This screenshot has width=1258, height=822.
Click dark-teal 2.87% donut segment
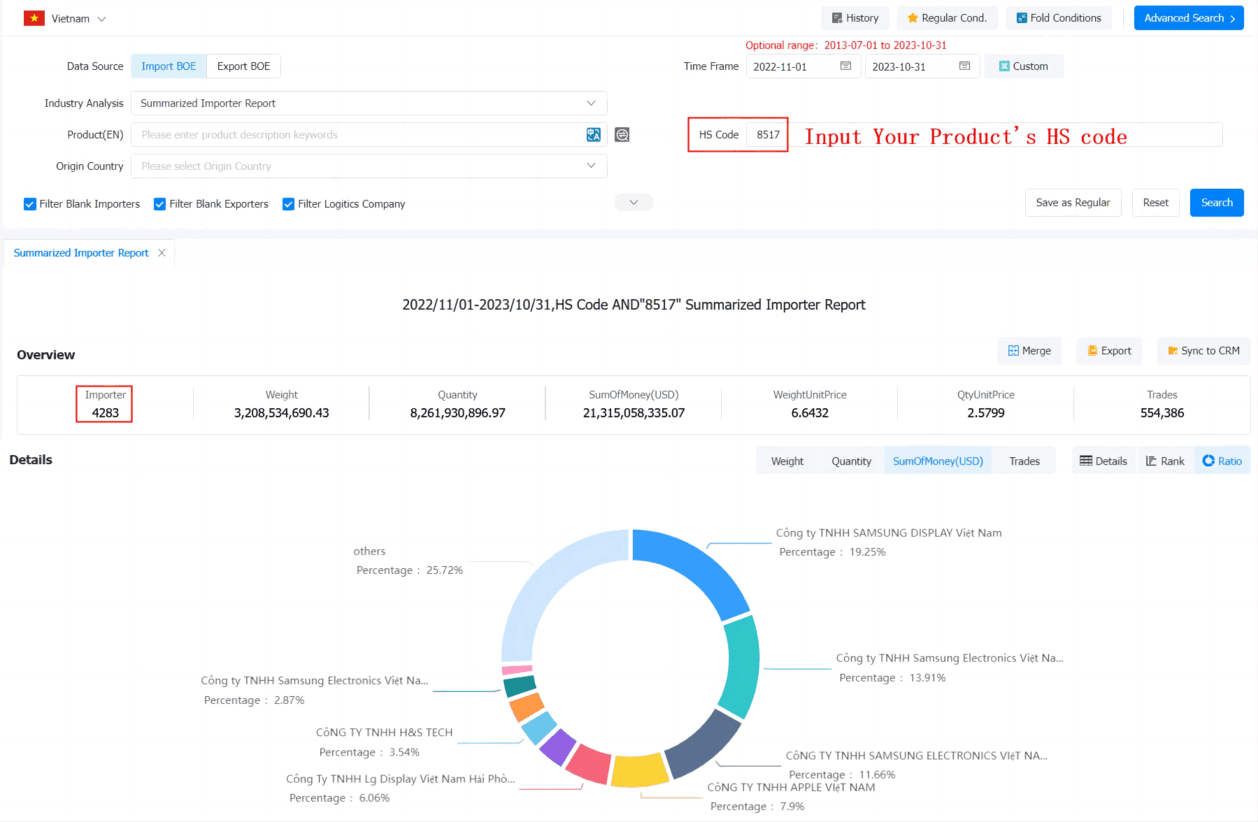tap(519, 686)
